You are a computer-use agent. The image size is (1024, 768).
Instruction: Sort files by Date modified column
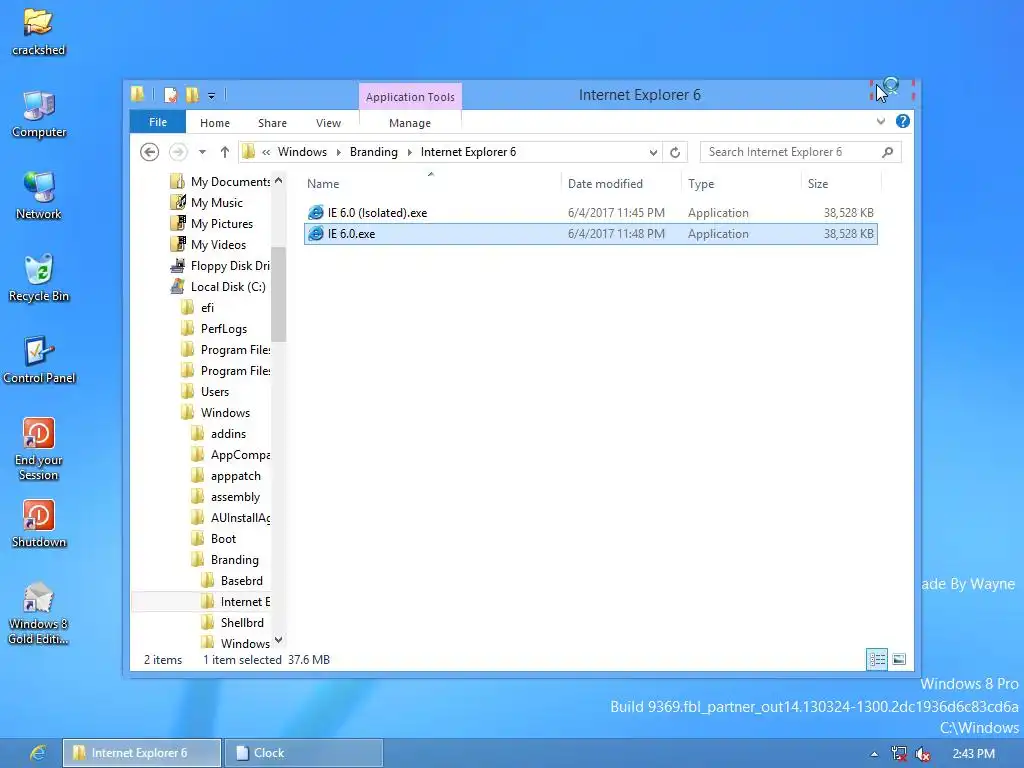click(621, 184)
